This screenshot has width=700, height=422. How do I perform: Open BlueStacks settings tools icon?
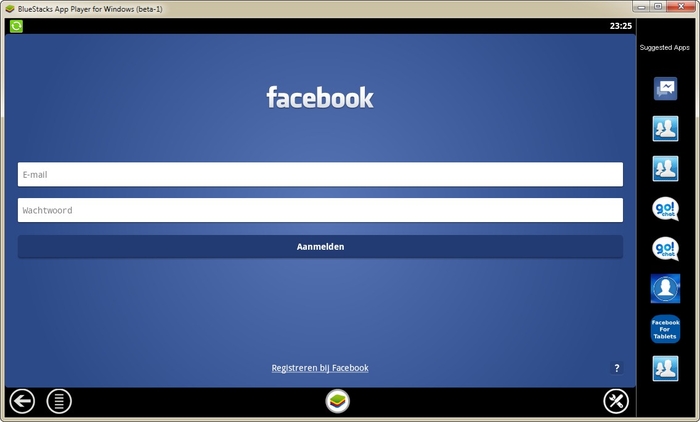pos(616,401)
